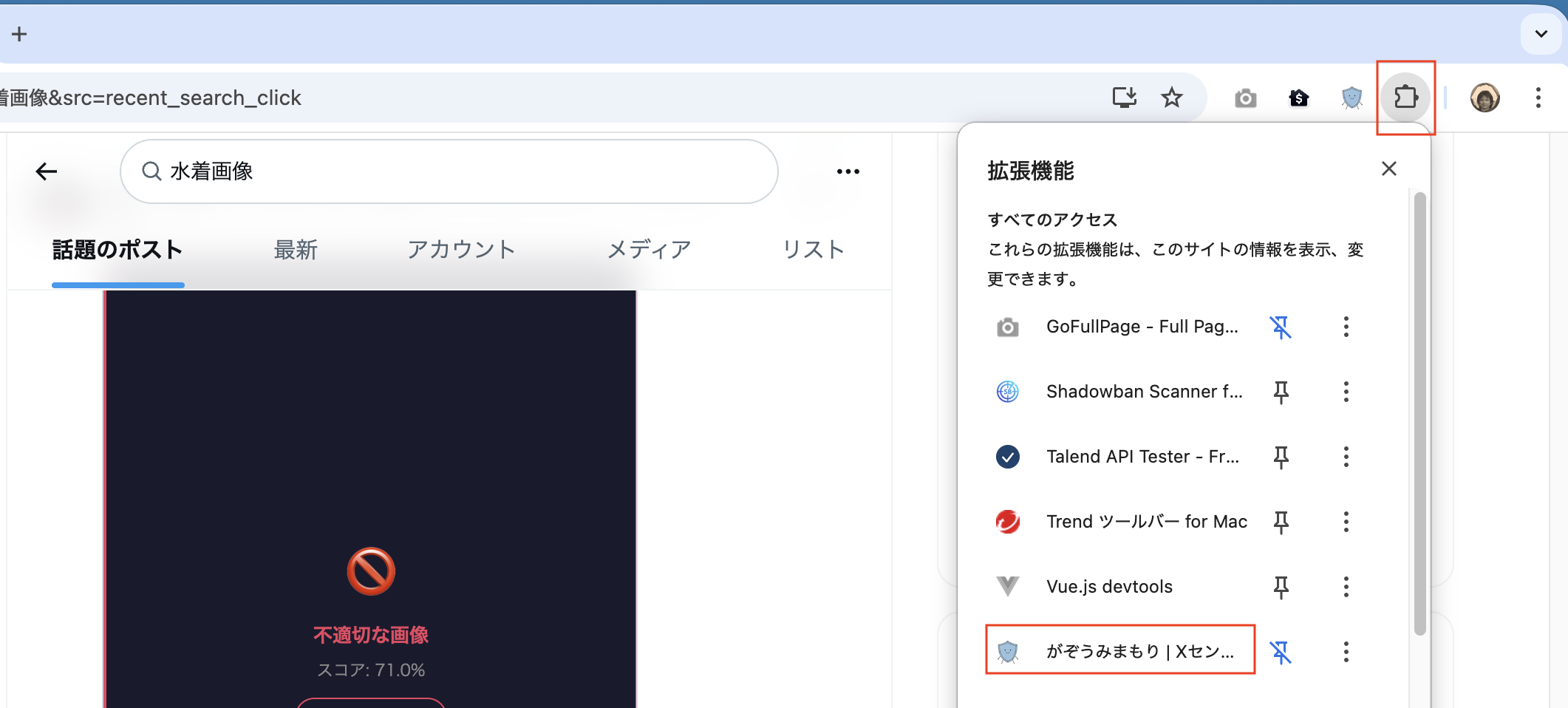Select the 話題のポスト tab
Viewport: 1568px width, 708px height.
click(x=117, y=250)
